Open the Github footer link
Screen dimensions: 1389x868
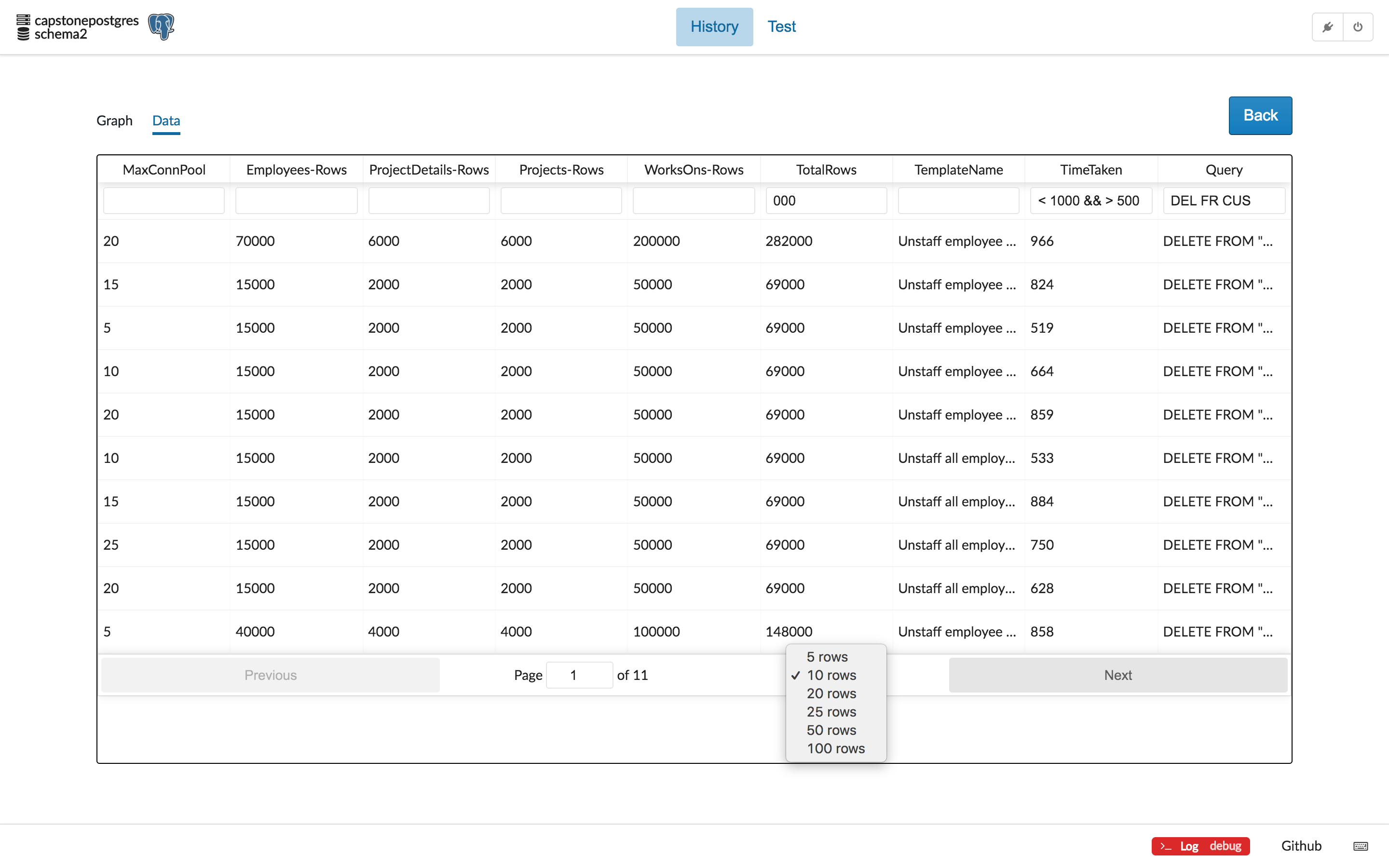(x=1301, y=846)
